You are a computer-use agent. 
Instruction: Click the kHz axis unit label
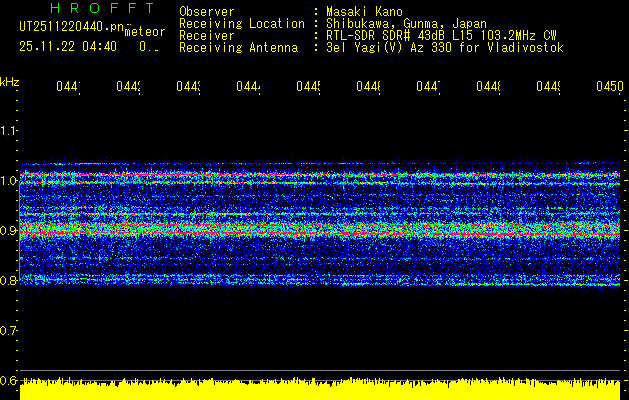click(x=10, y=81)
